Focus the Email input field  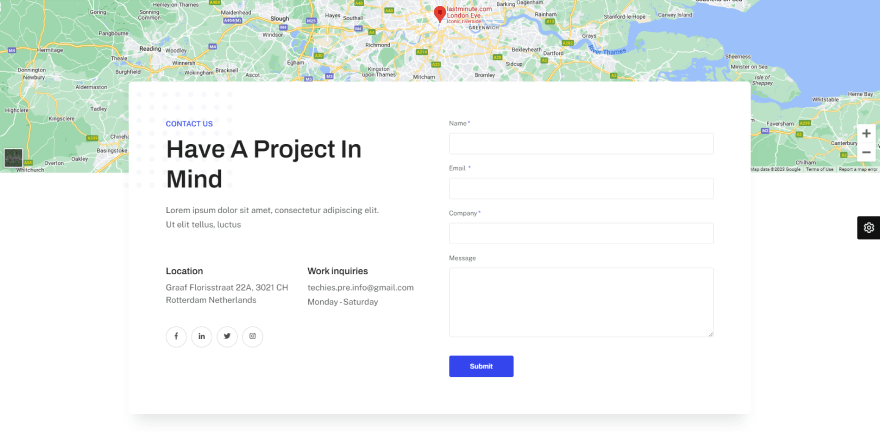(x=581, y=189)
